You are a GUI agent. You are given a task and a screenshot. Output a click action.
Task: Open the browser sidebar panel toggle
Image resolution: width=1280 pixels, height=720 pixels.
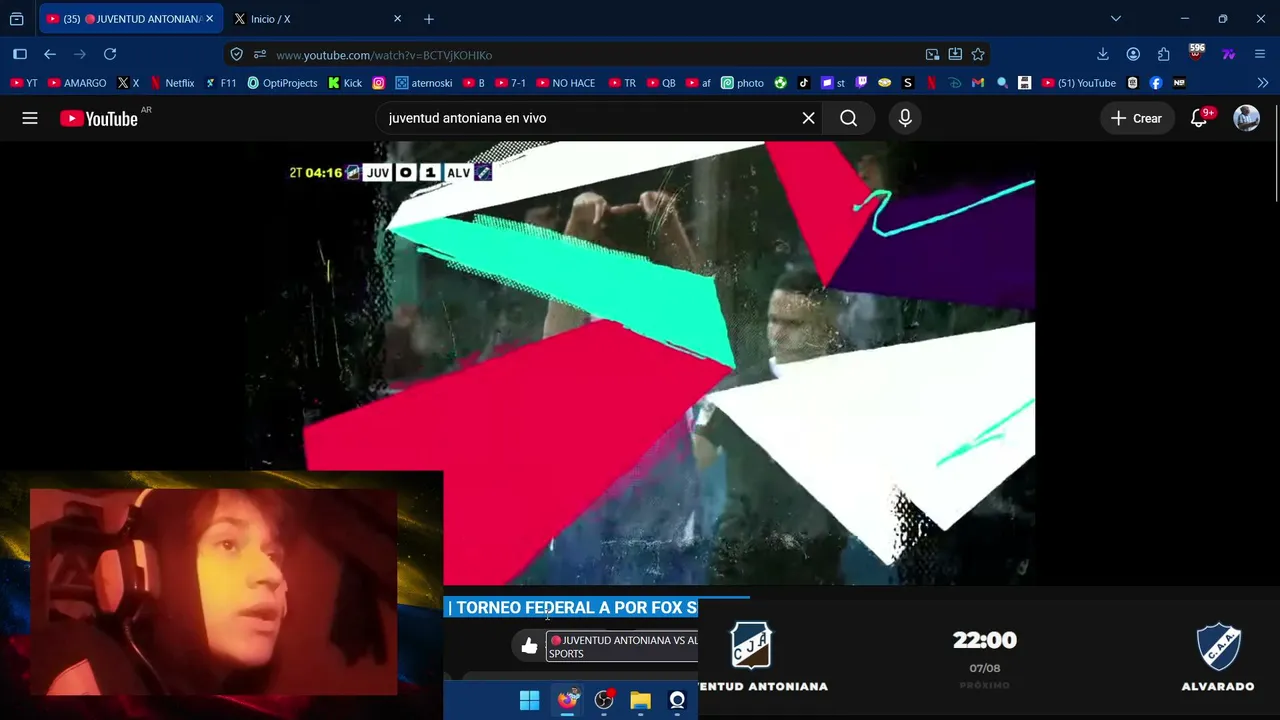coord(19,54)
